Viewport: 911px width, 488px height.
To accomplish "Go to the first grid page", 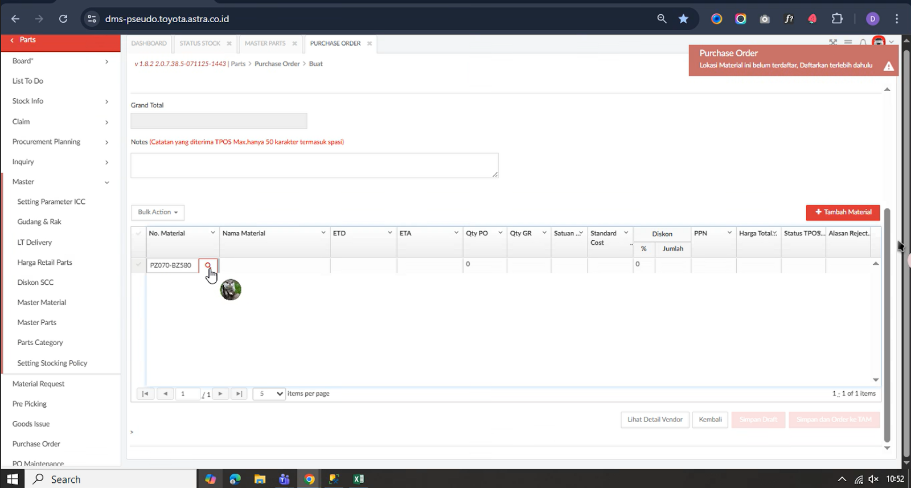I will tap(146, 394).
